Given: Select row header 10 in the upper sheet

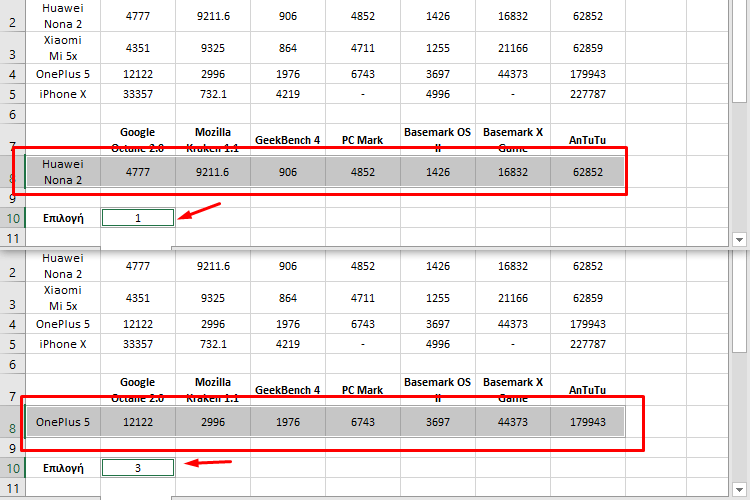Looking at the screenshot, I should pyautogui.click(x=12, y=218).
